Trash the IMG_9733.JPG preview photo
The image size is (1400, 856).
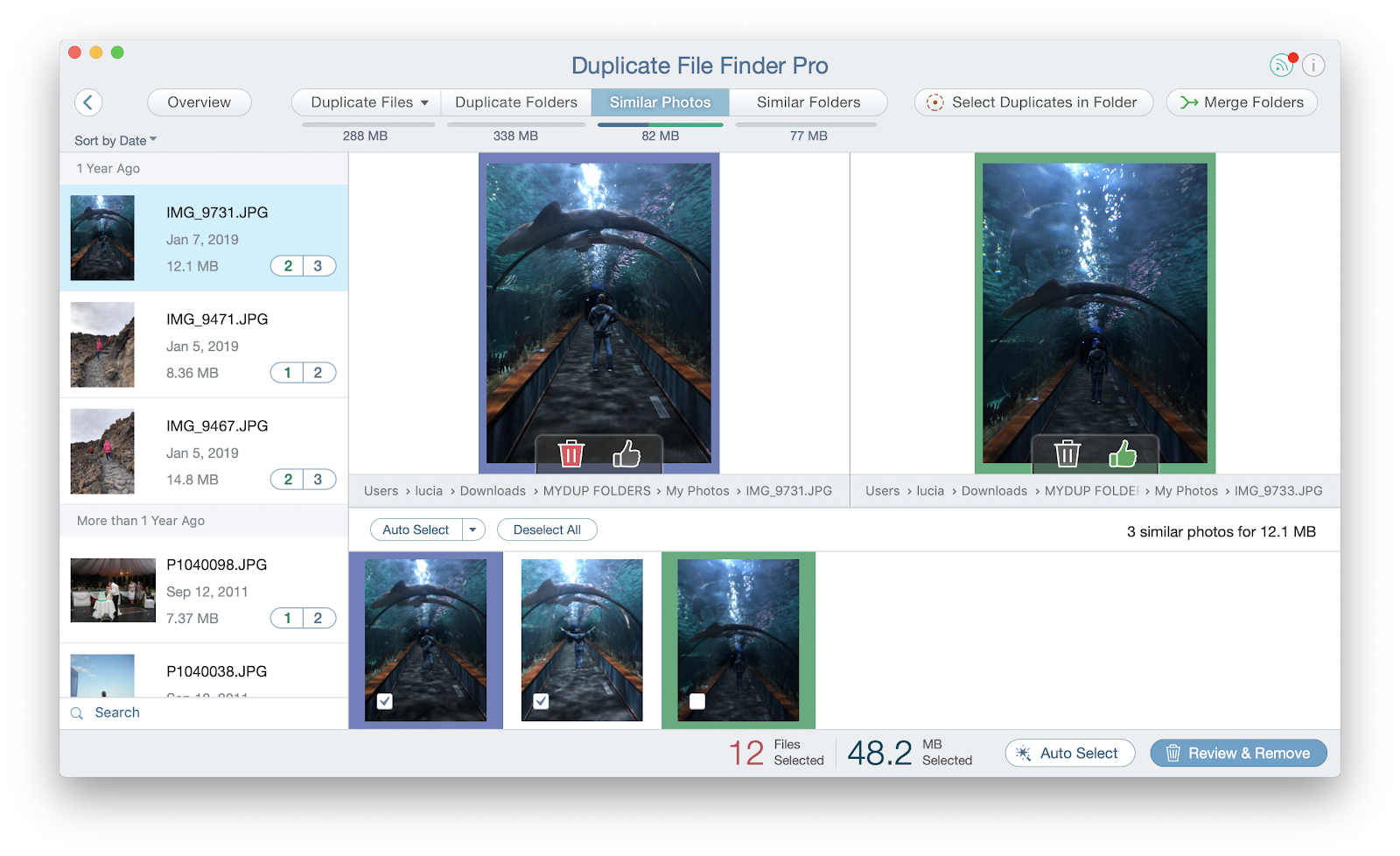[1067, 453]
